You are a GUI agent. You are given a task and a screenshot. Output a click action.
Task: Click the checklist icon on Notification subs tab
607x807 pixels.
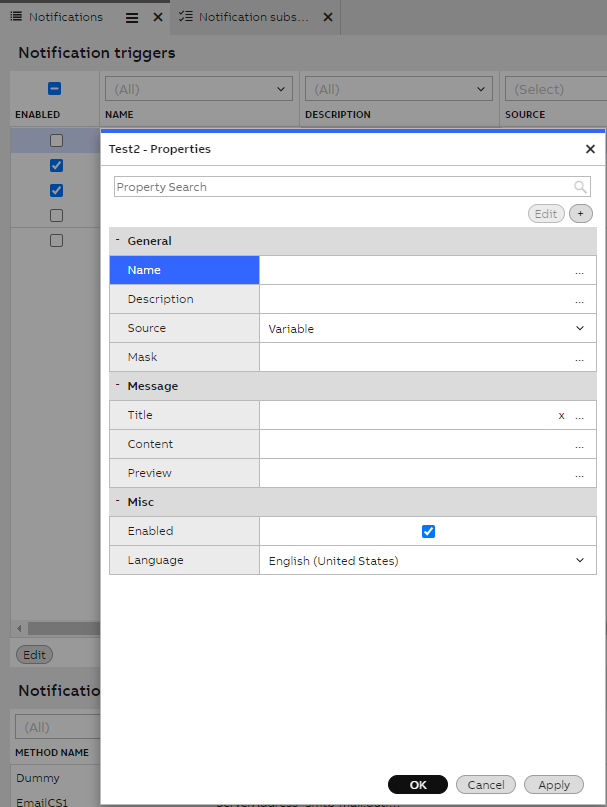pyautogui.click(x=184, y=16)
